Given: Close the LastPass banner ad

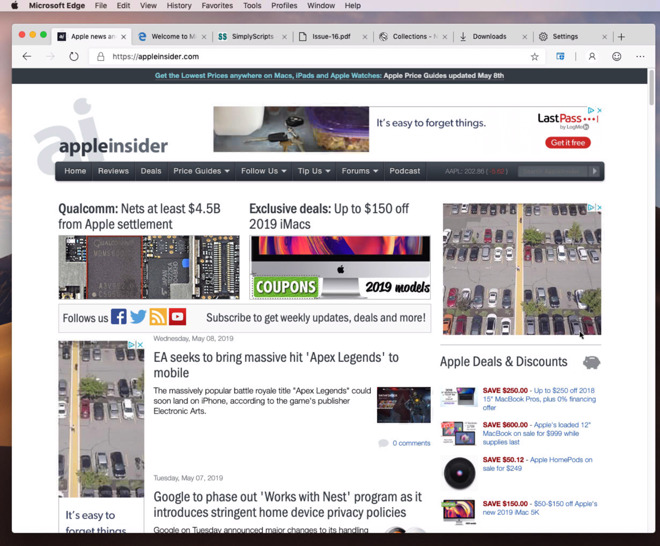Looking at the screenshot, I should (599, 110).
